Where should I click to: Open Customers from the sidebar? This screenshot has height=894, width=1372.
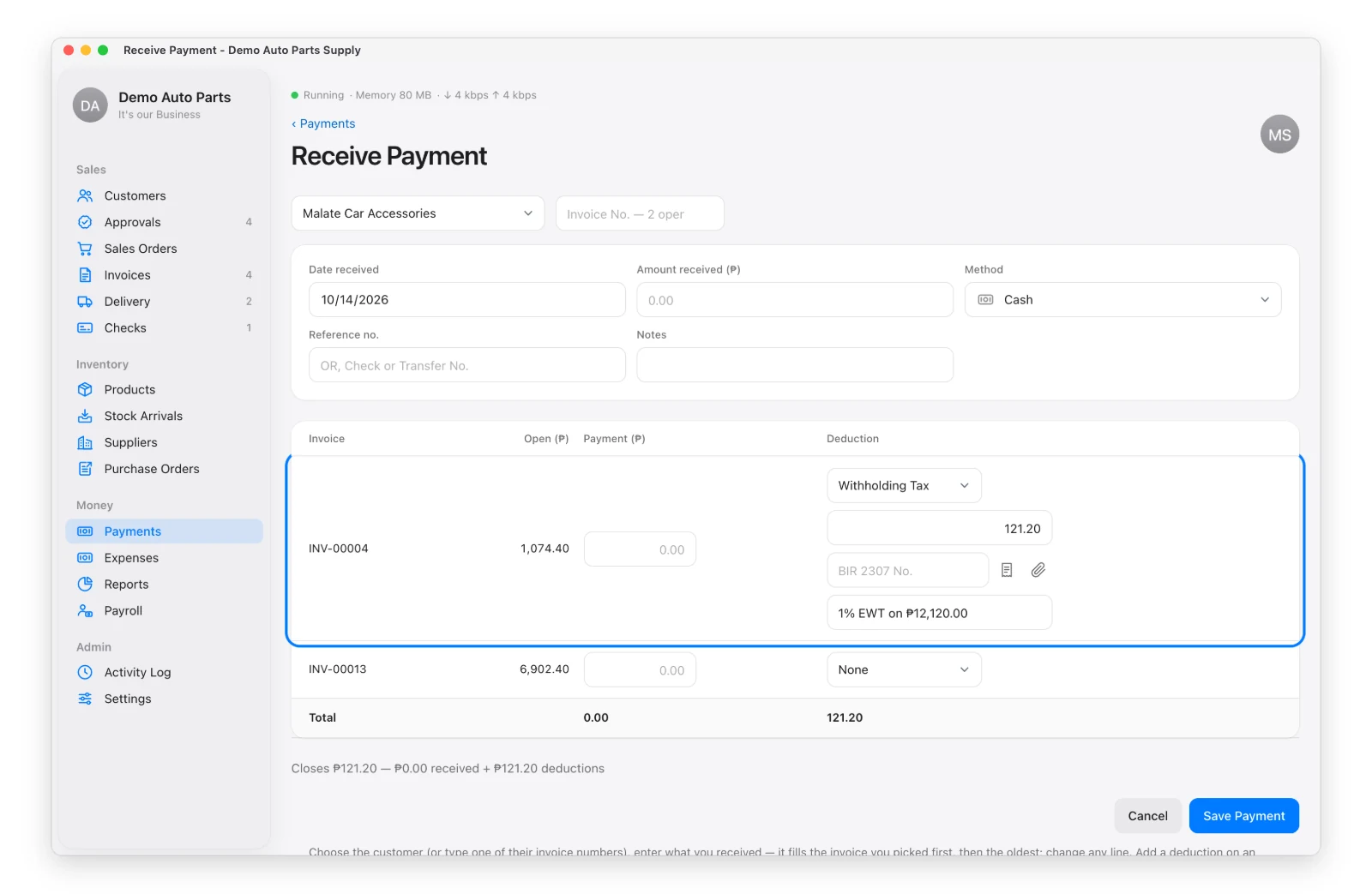coord(164,195)
